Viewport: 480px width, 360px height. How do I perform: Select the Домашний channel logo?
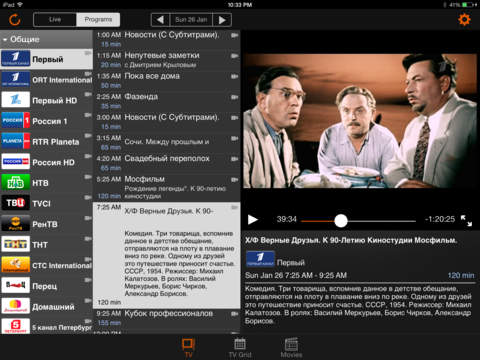16,306
